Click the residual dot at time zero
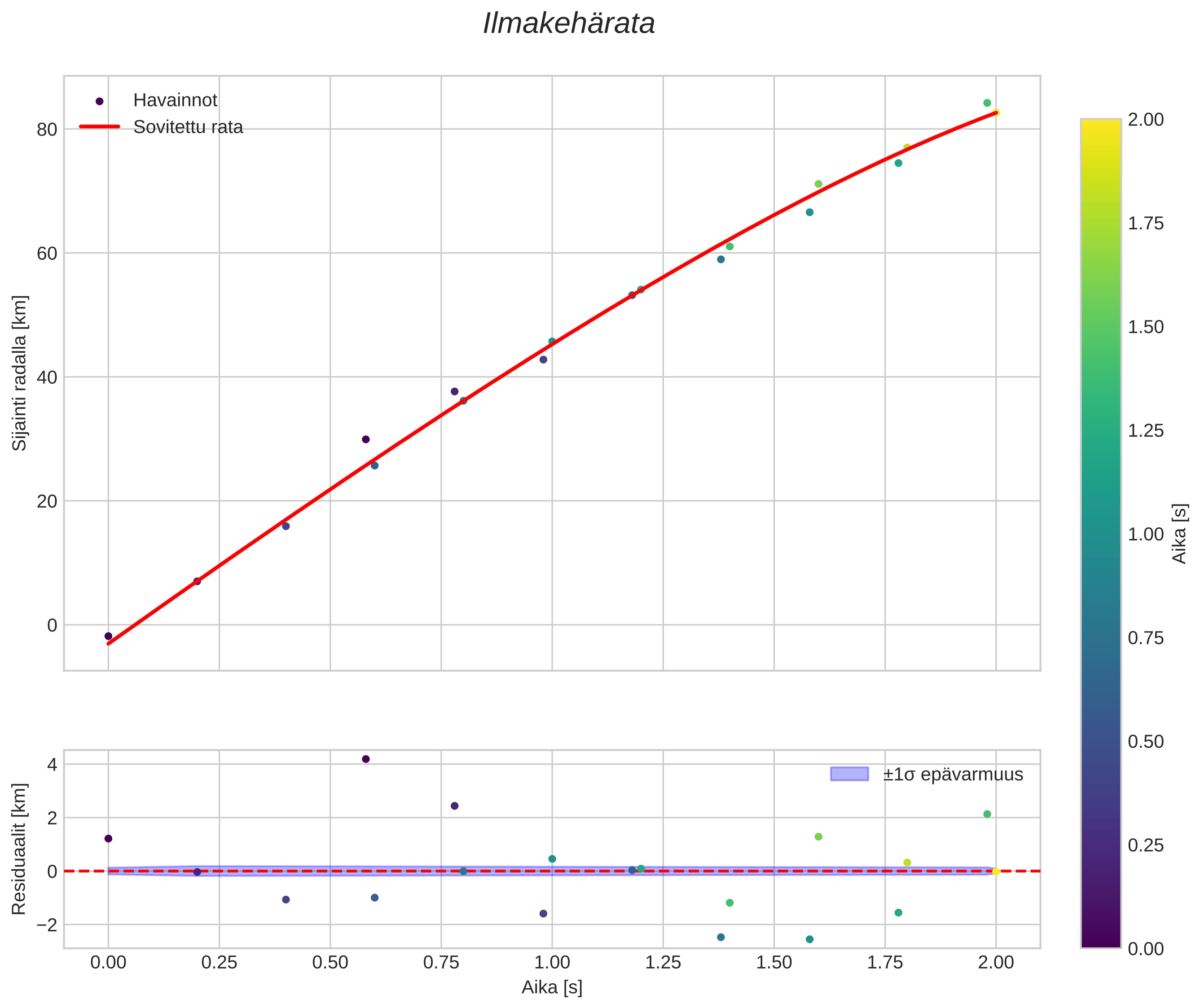Viewport: 1200px width, 1008px height. [x=108, y=838]
